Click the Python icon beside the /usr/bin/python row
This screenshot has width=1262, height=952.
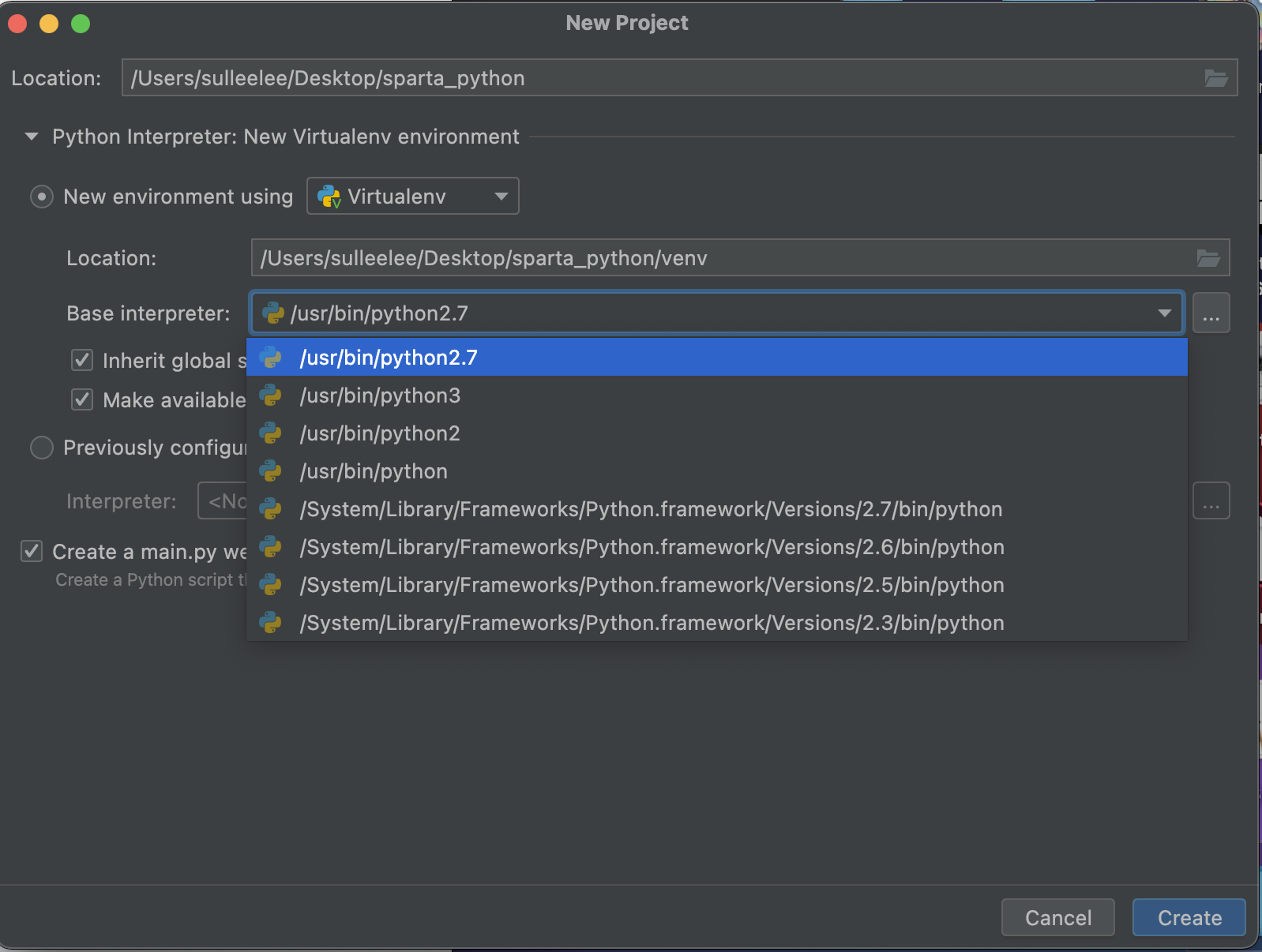point(271,470)
